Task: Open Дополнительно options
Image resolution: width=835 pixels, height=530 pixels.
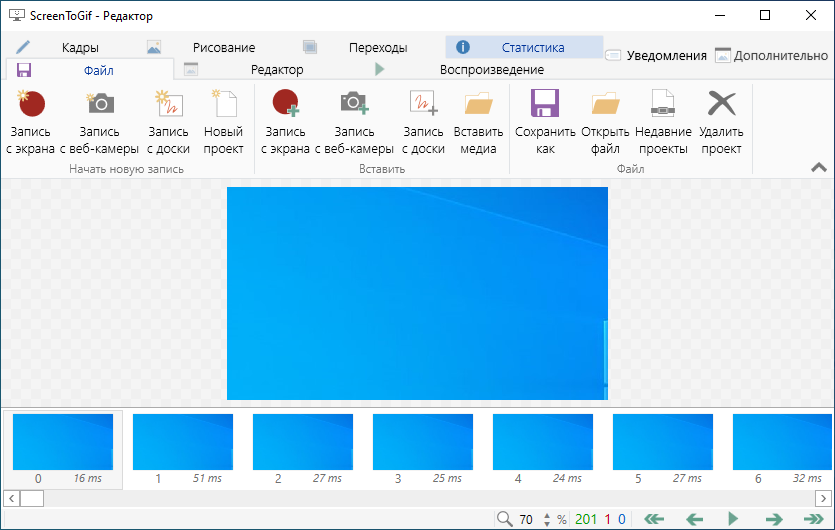Action: pos(771,55)
